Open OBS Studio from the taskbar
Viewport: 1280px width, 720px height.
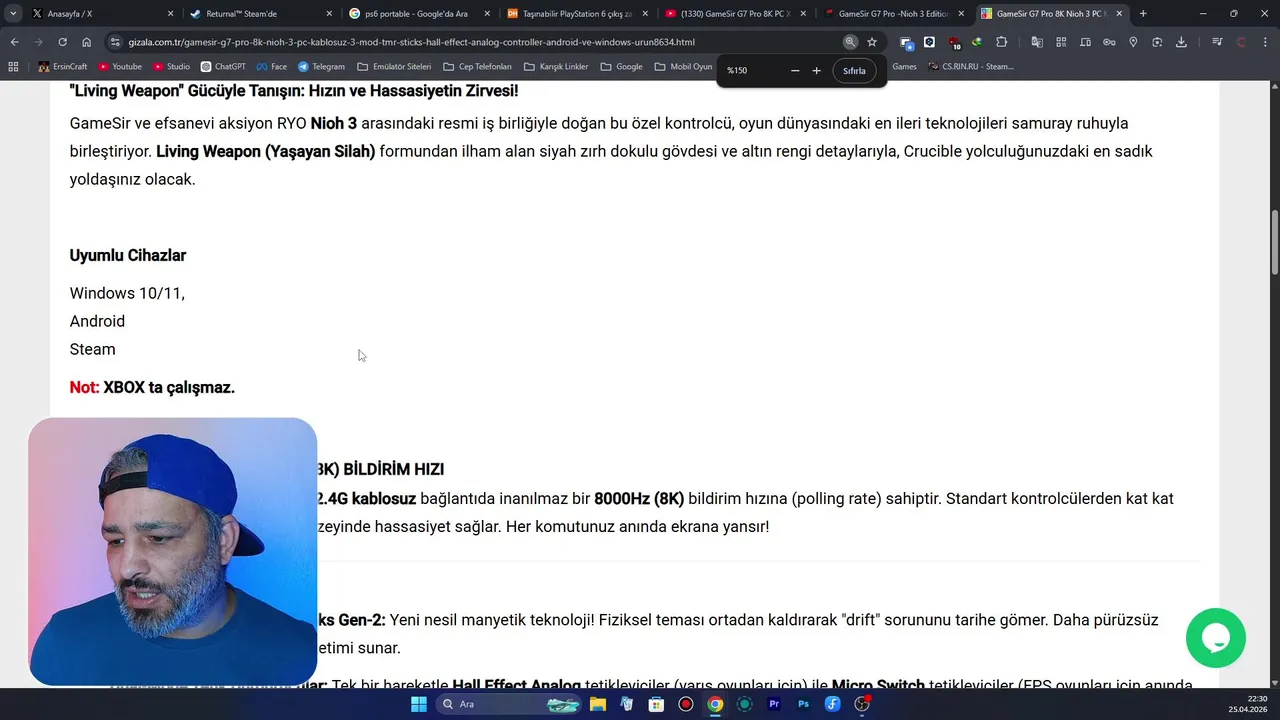click(x=862, y=704)
